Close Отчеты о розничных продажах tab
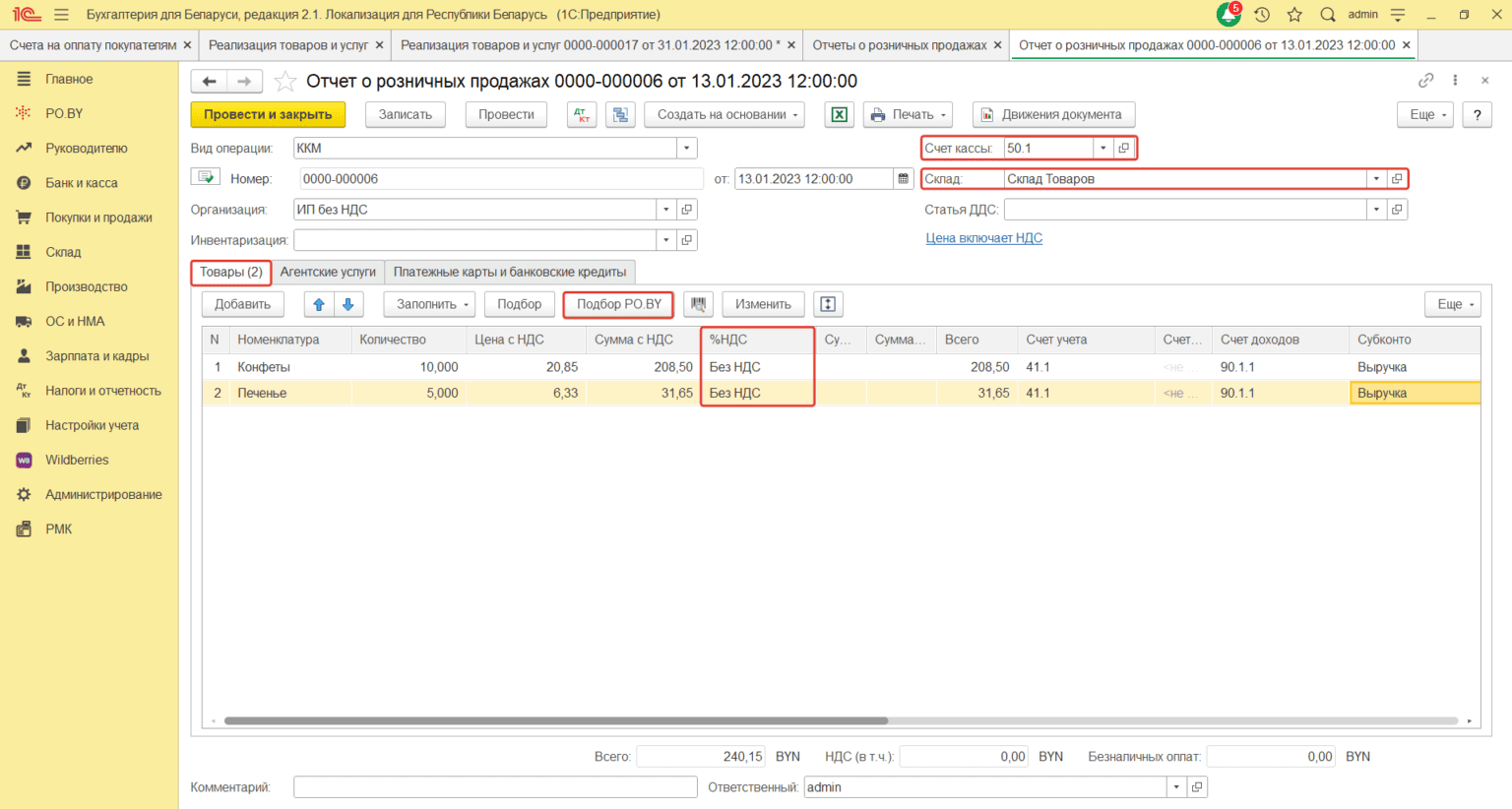 pyautogui.click(x=997, y=45)
